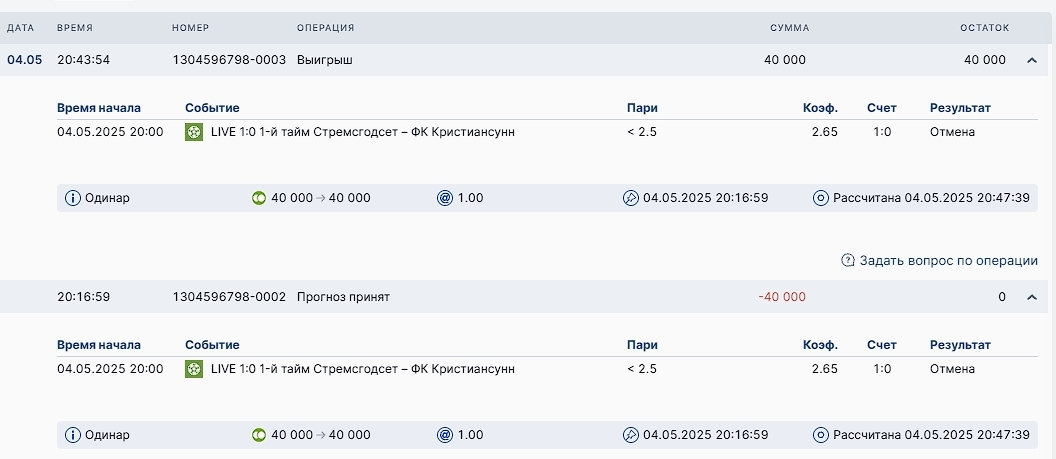Click the info icon beside first Одинар

coord(73,198)
